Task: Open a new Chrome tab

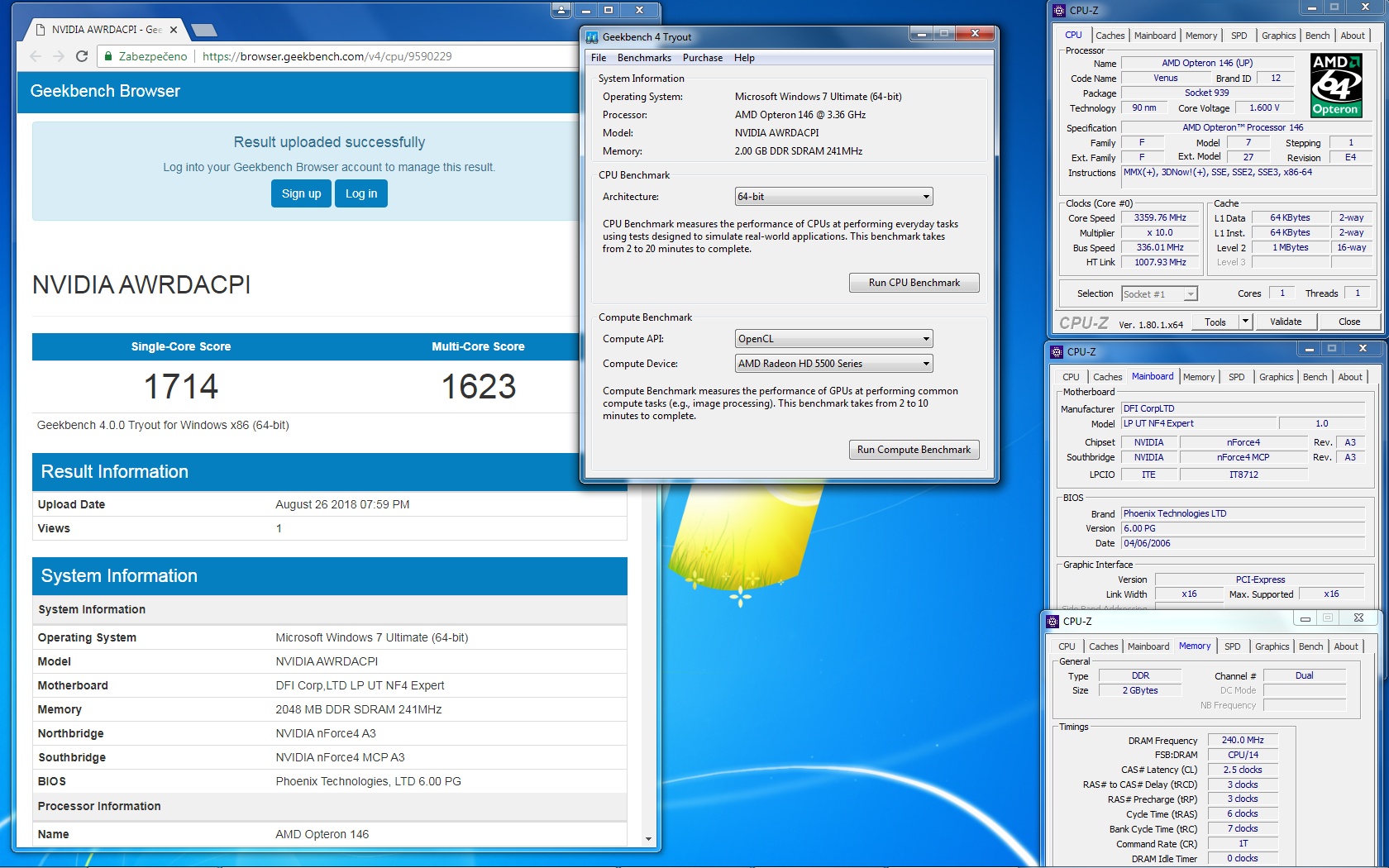Action: tap(203, 31)
